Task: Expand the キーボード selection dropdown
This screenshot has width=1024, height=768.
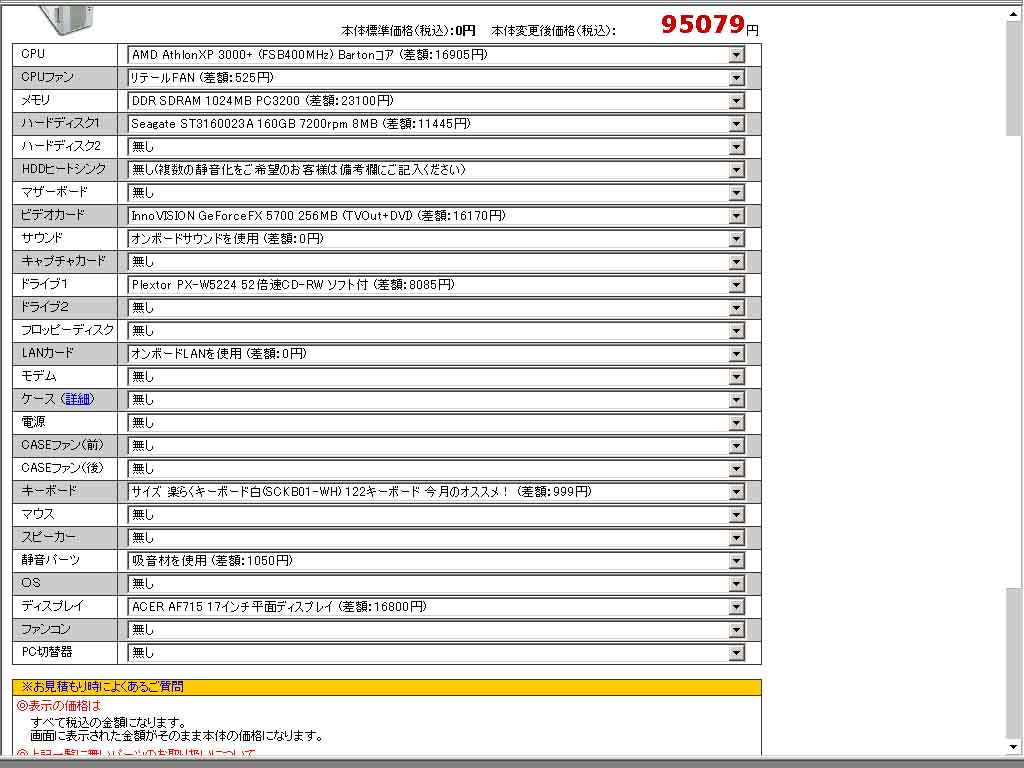Action: tap(736, 492)
